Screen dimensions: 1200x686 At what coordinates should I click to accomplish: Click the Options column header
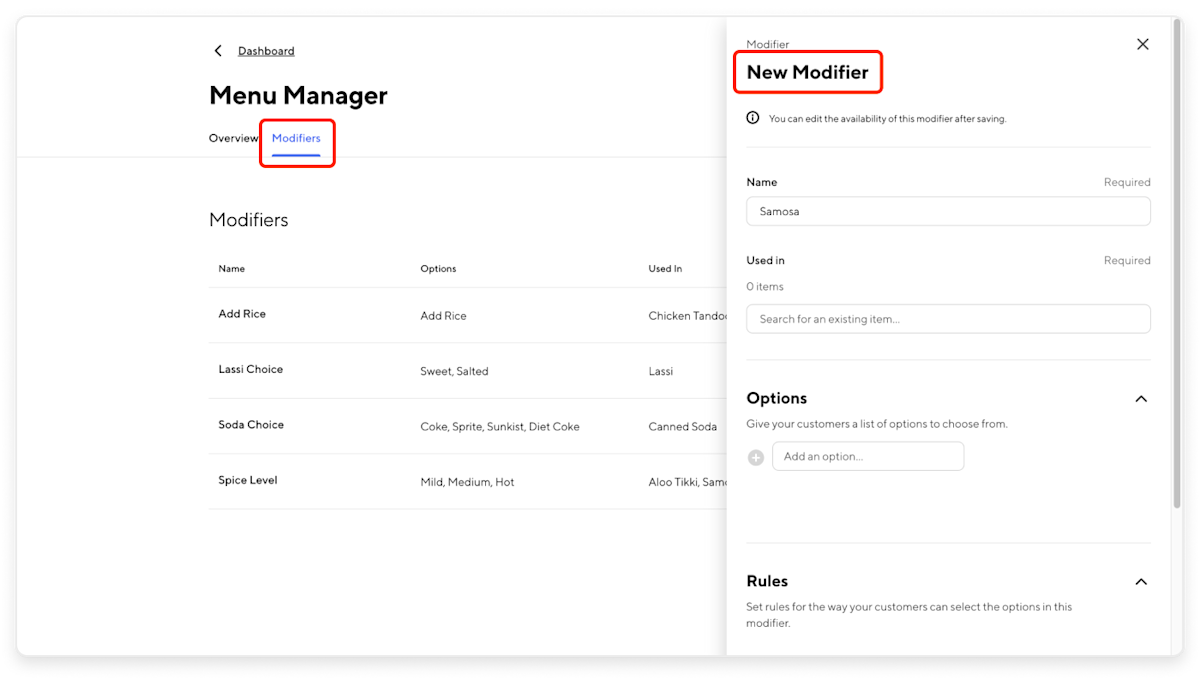(x=438, y=269)
